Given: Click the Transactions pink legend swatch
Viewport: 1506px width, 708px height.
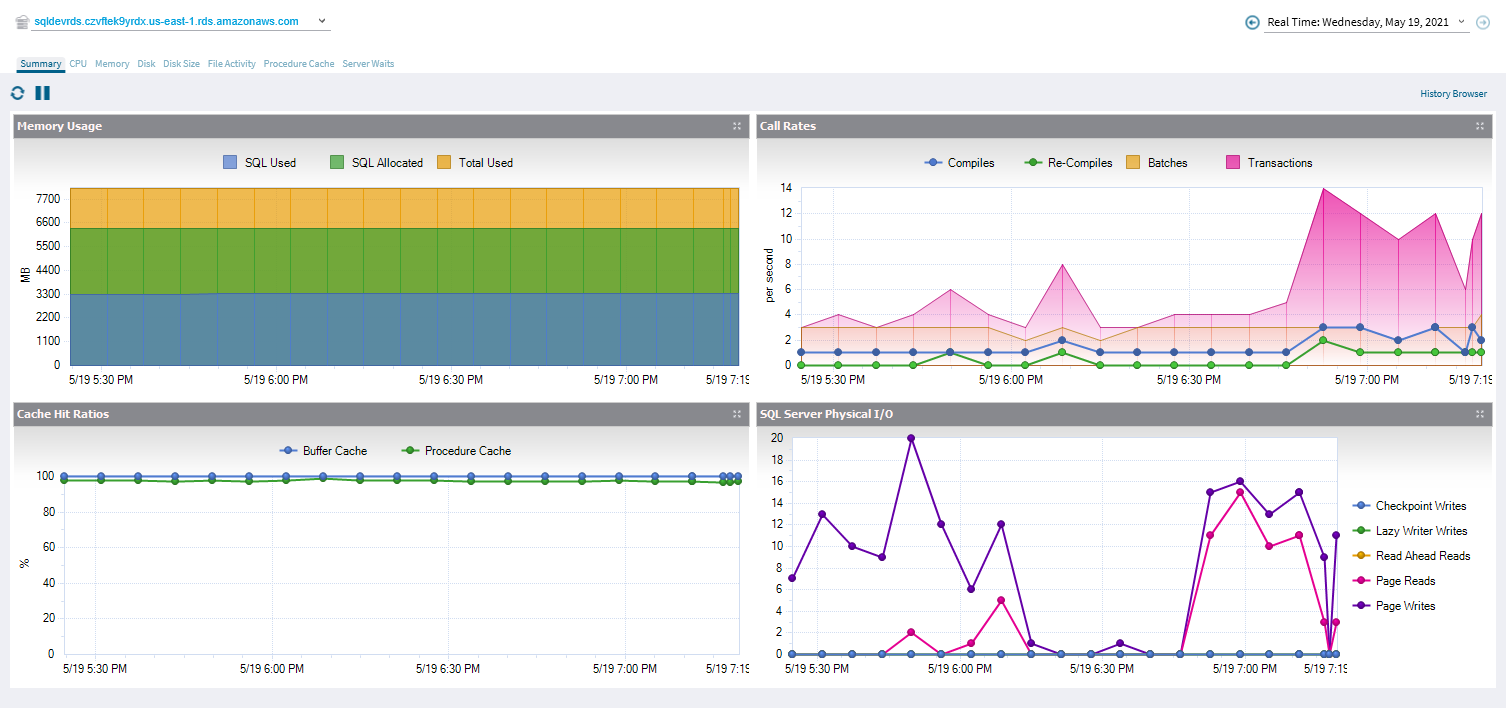Looking at the screenshot, I should 1233,163.
